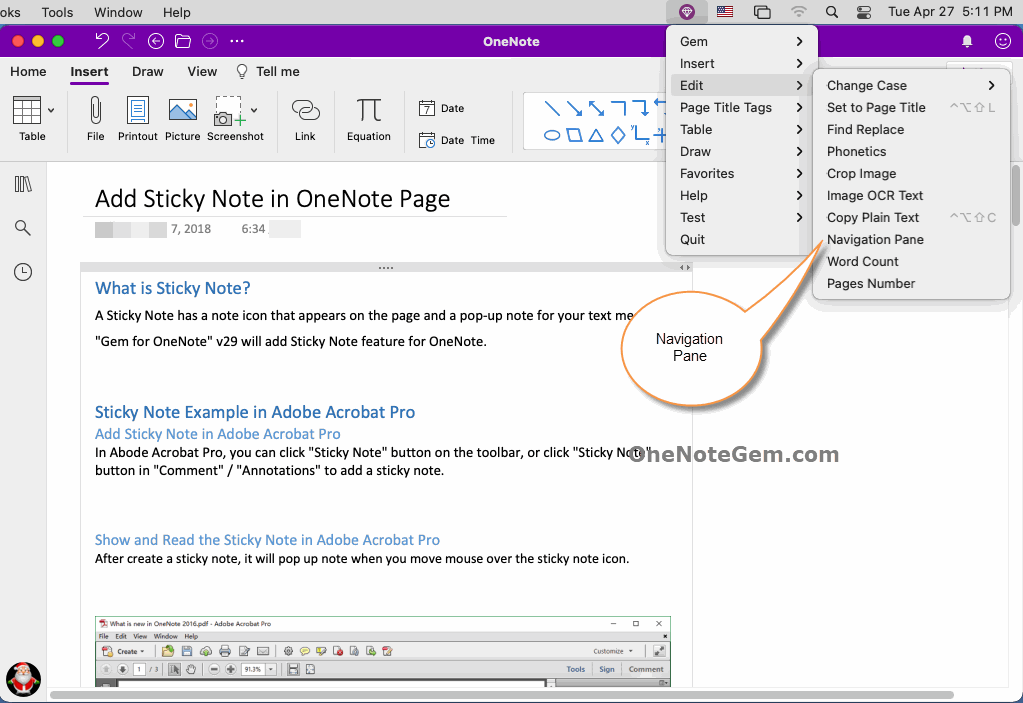Open the Tools menu
Image resolution: width=1023 pixels, height=703 pixels.
(x=56, y=12)
